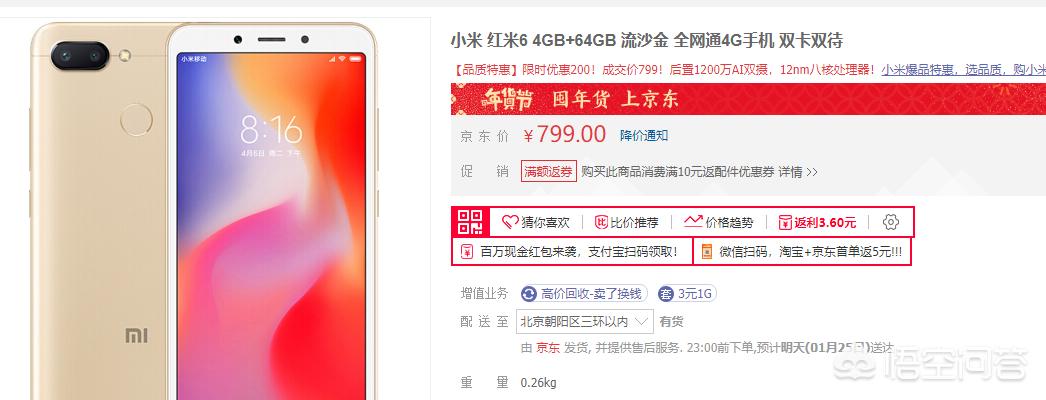Image resolution: width=1046 pixels, height=400 pixels.
Task: Click the 京东 seller link in delivery info
Action: click(x=548, y=347)
